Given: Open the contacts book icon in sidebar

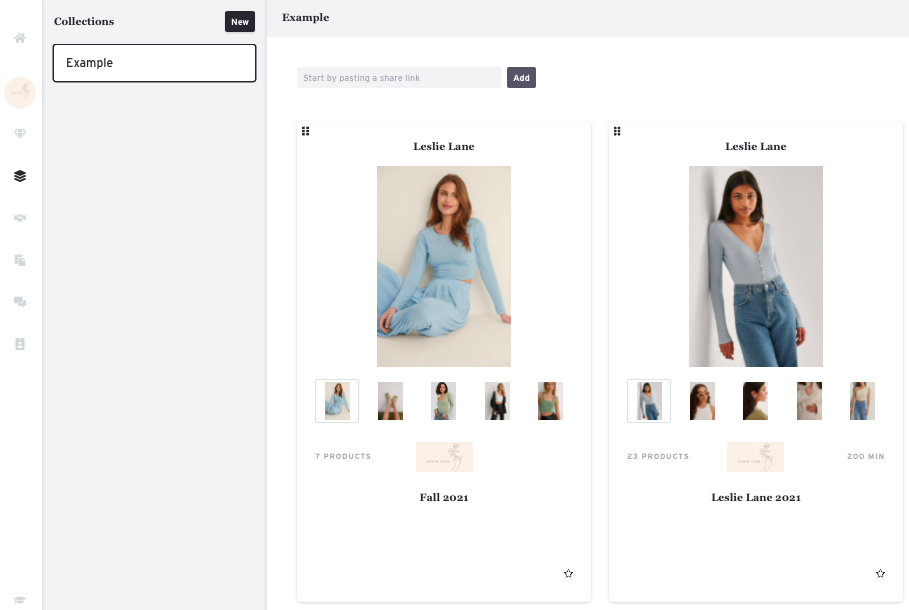Looking at the screenshot, I should [20, 343].
